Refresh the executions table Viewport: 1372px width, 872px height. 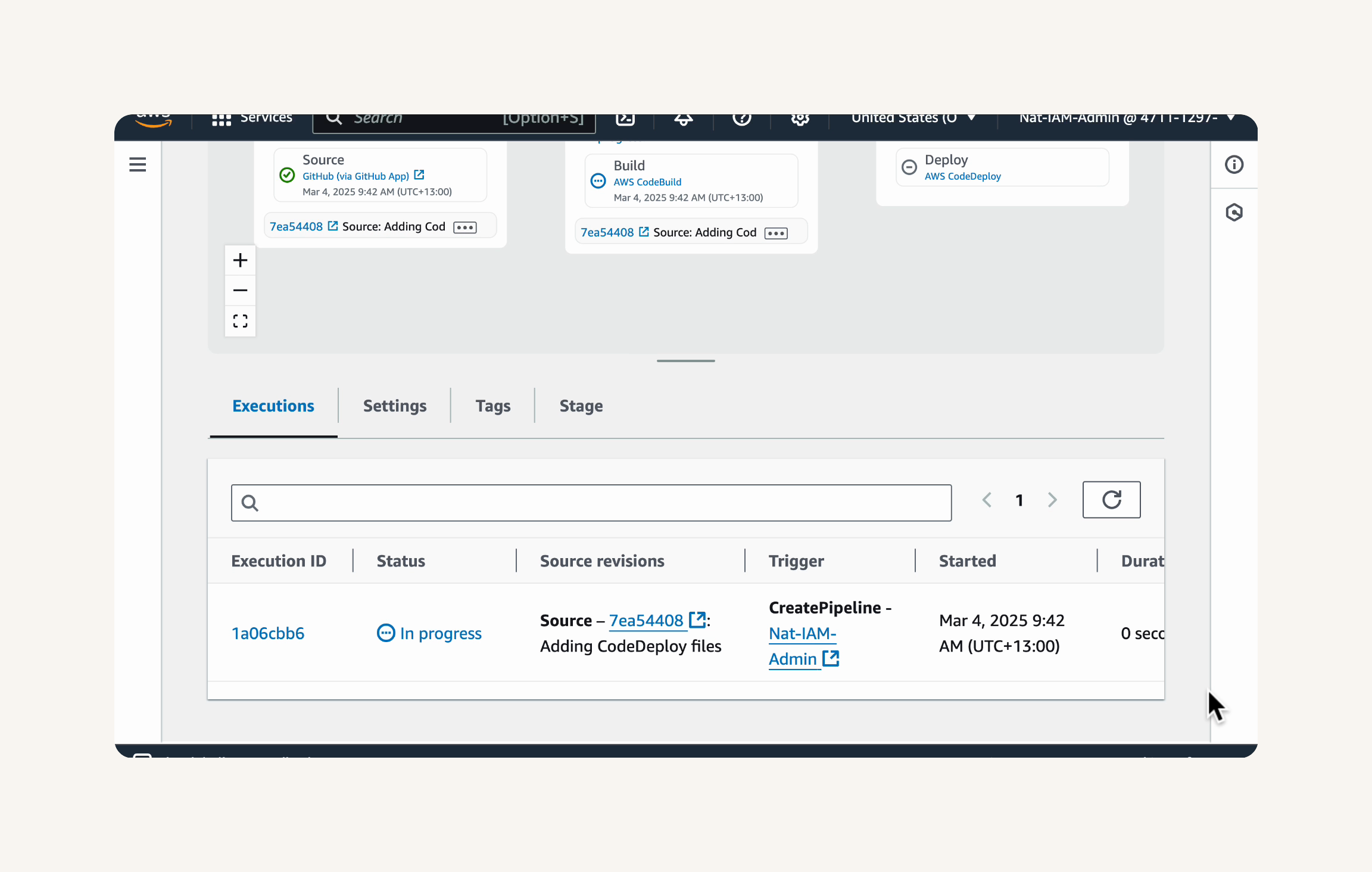point(1111,500)
